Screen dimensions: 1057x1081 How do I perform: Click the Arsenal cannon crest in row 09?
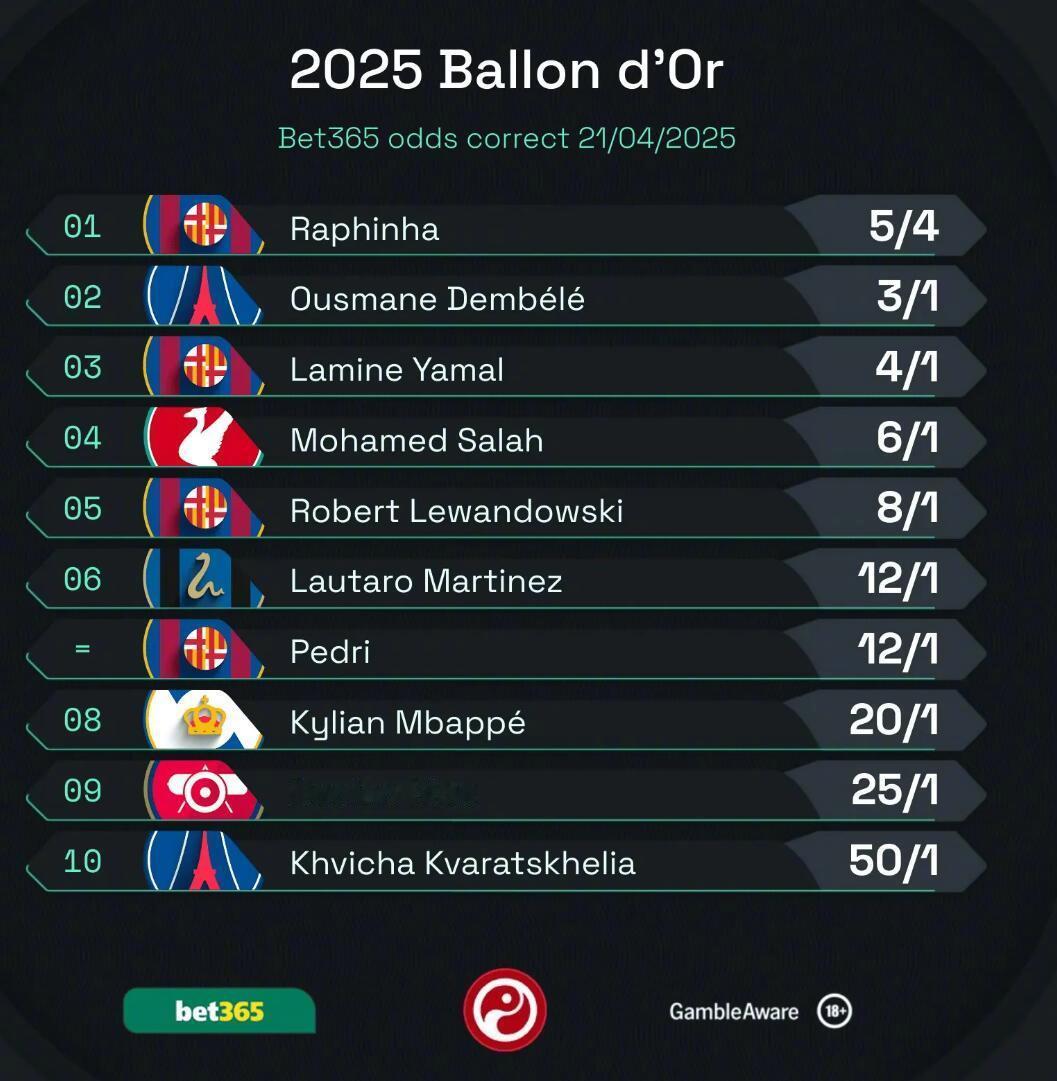point(203,790)
